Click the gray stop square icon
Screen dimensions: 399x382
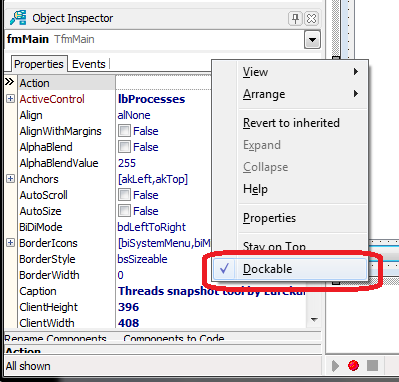click(372, 365)
